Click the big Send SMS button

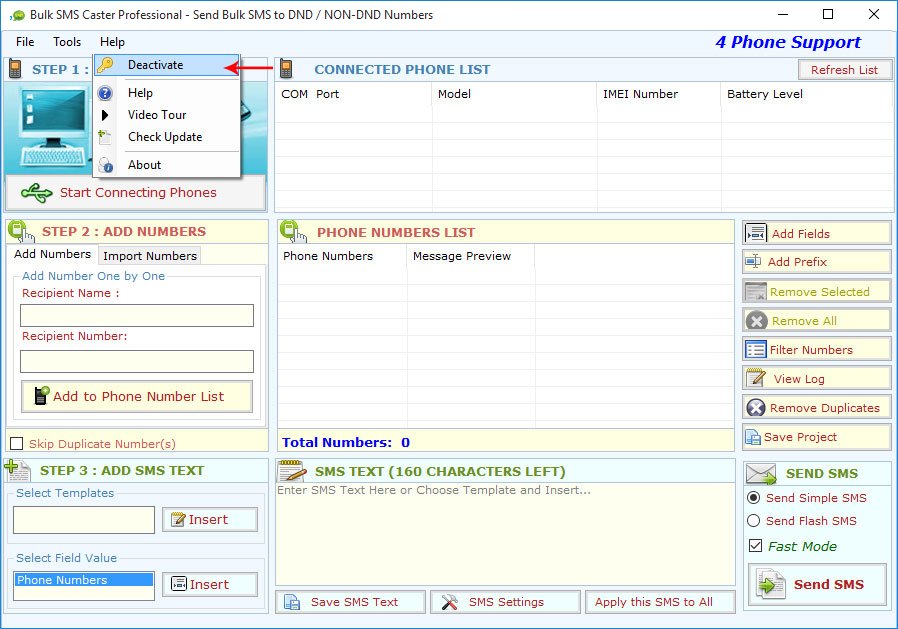pyautogui.click(x=817, y=584)
